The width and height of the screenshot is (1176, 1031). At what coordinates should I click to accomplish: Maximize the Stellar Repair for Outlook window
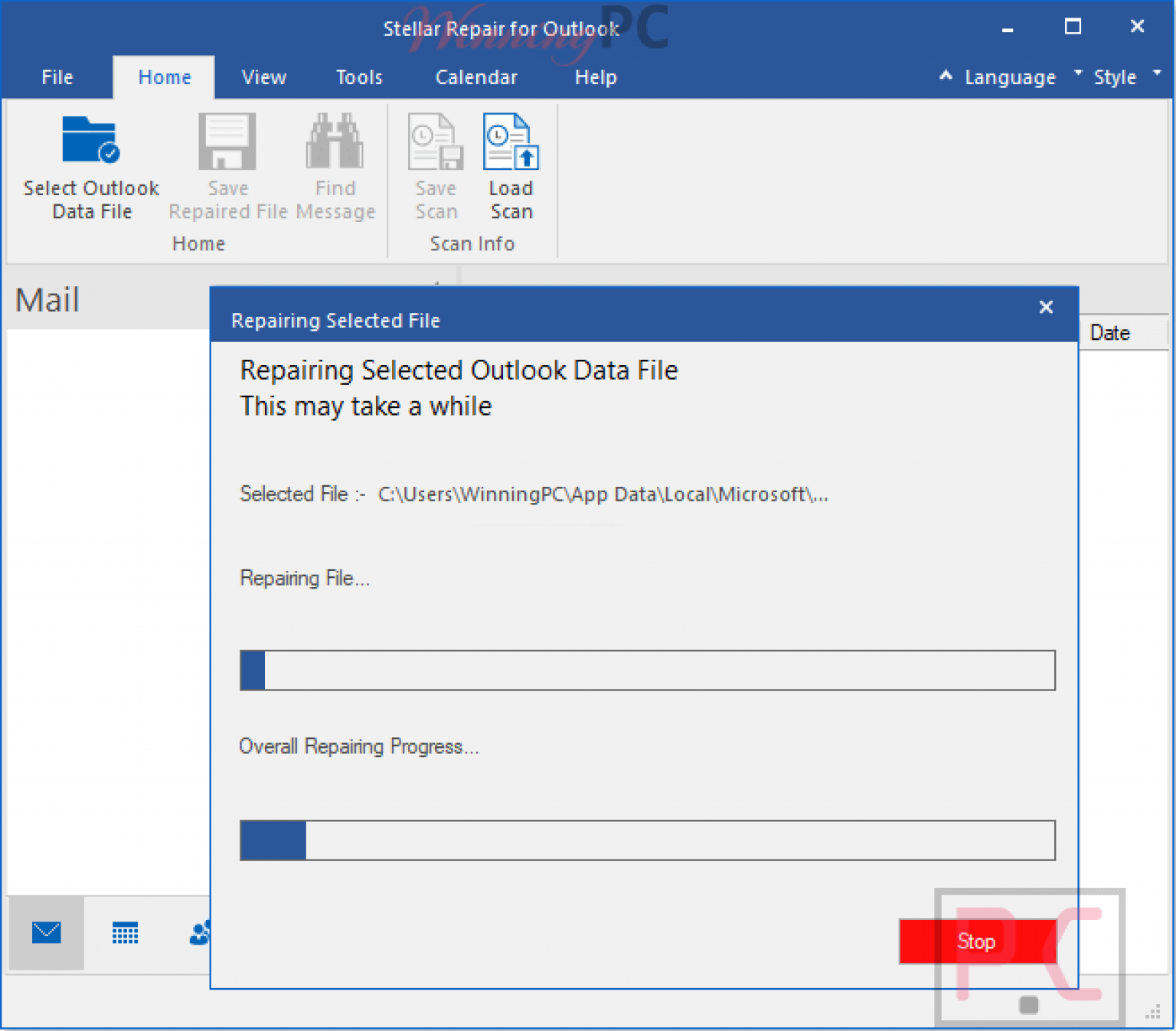(1073, 27)
